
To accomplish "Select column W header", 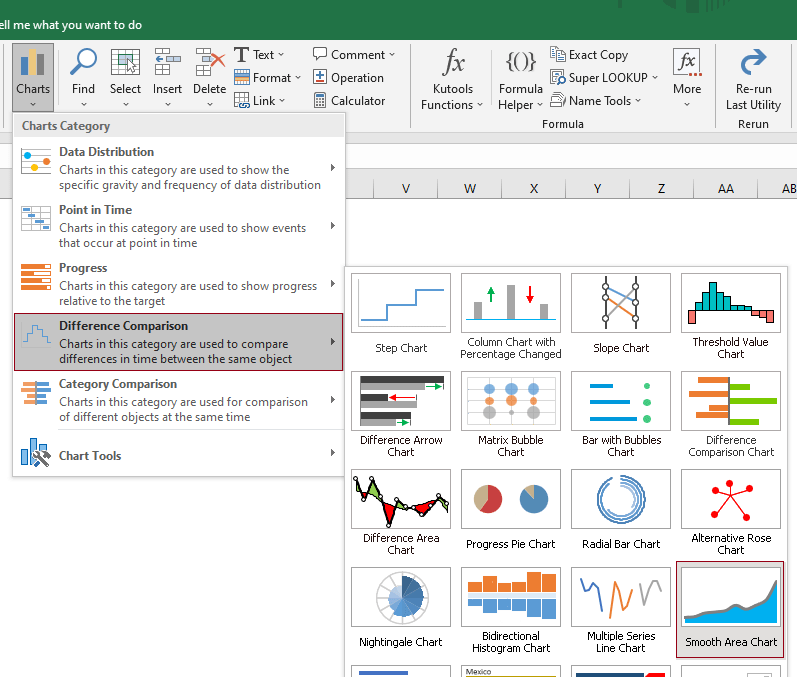I will click(469, 189).
